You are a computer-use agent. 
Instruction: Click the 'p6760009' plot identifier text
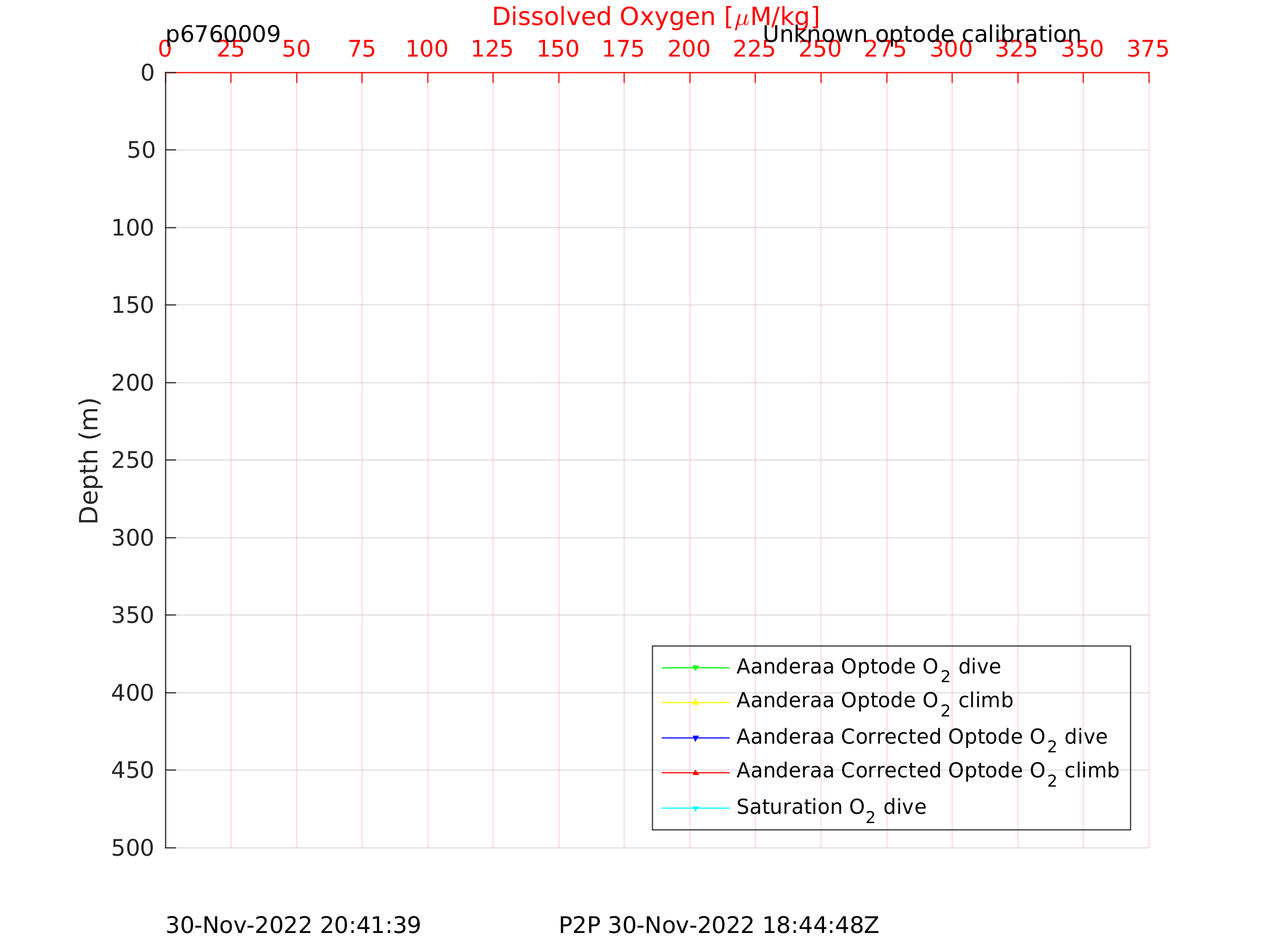coord(222,34)
